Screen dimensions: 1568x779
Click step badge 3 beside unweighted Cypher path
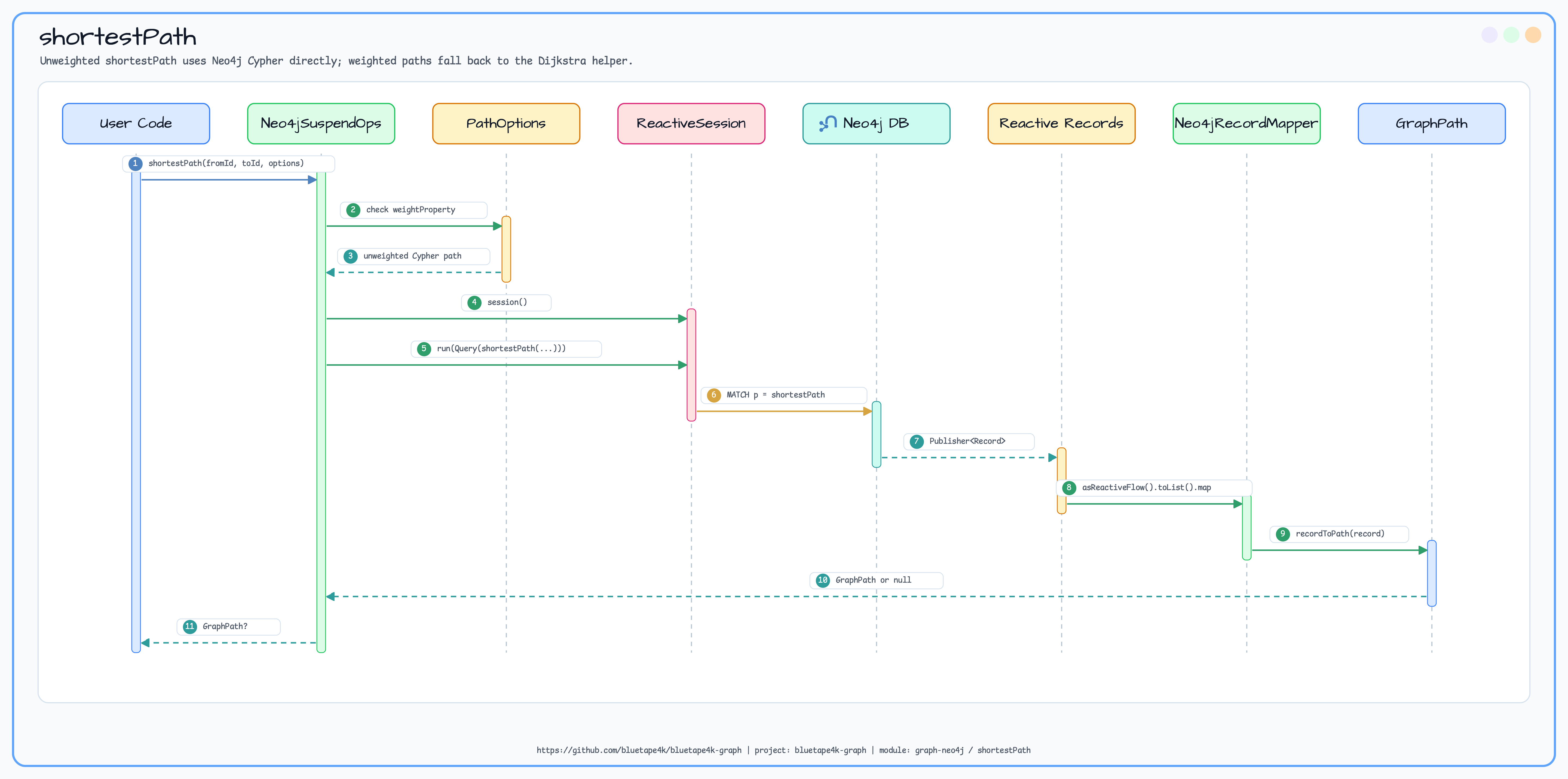tap(350, 256)
